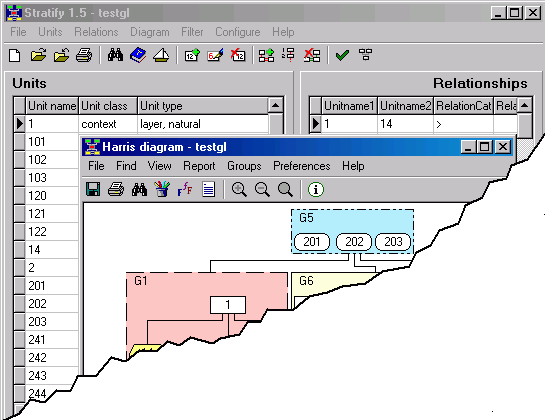
Task: Open the Filter menu
Action: point(192,32)
